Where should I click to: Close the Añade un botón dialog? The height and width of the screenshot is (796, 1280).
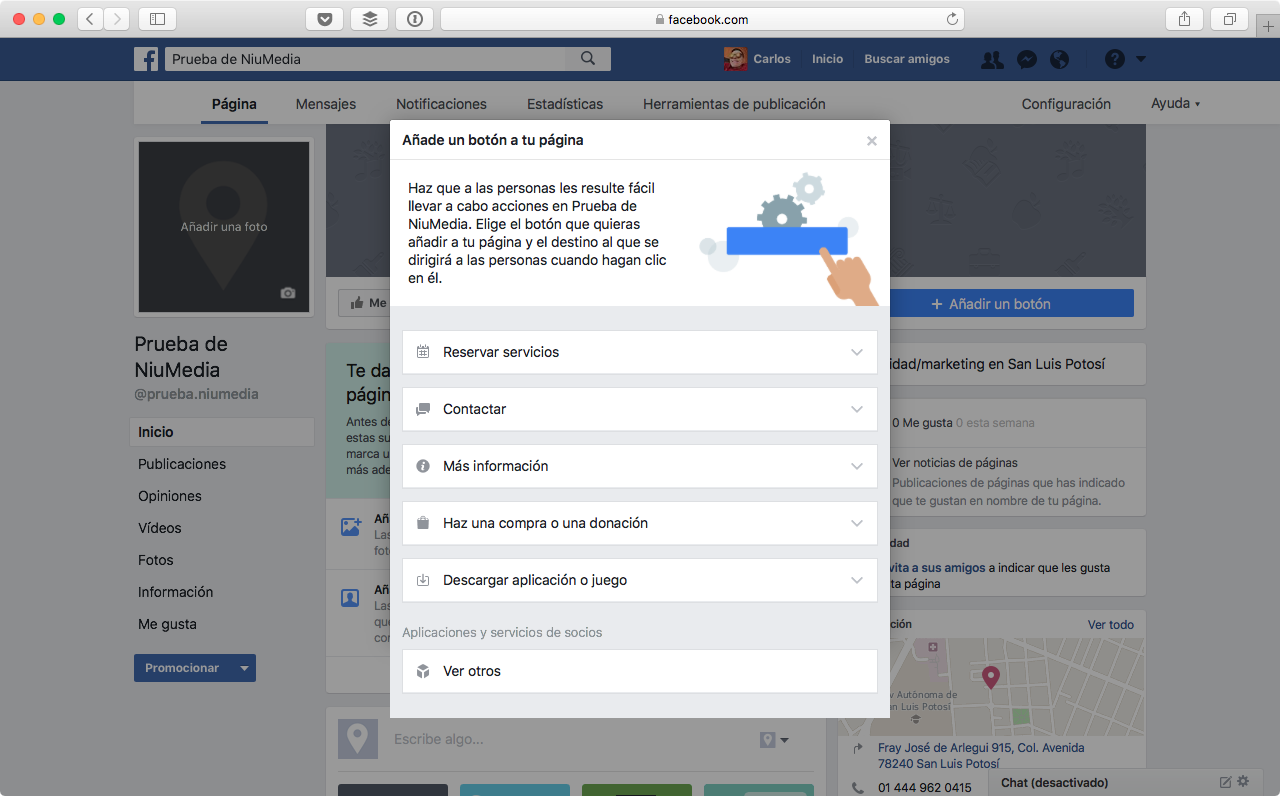click(x=872, y=141)
